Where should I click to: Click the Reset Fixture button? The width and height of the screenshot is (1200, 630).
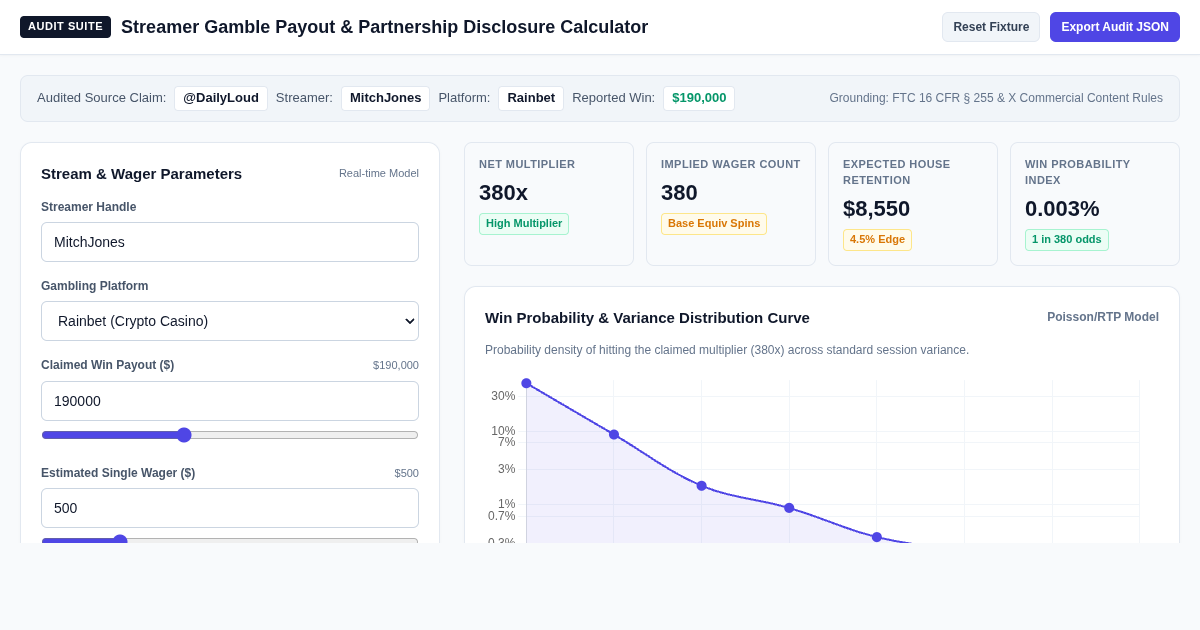(x=991, y=27)
